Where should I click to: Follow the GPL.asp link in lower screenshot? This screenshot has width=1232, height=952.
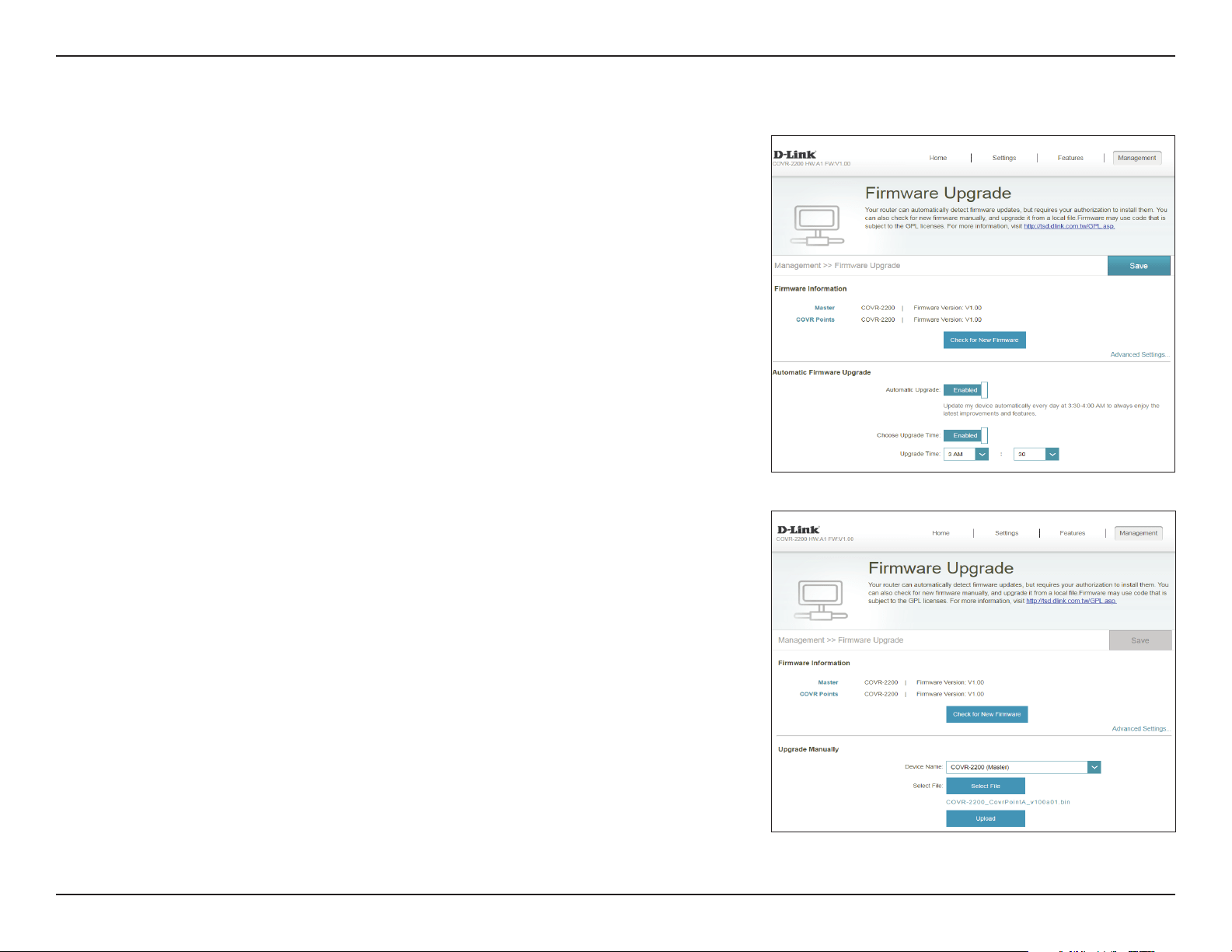pos(1072,601)
